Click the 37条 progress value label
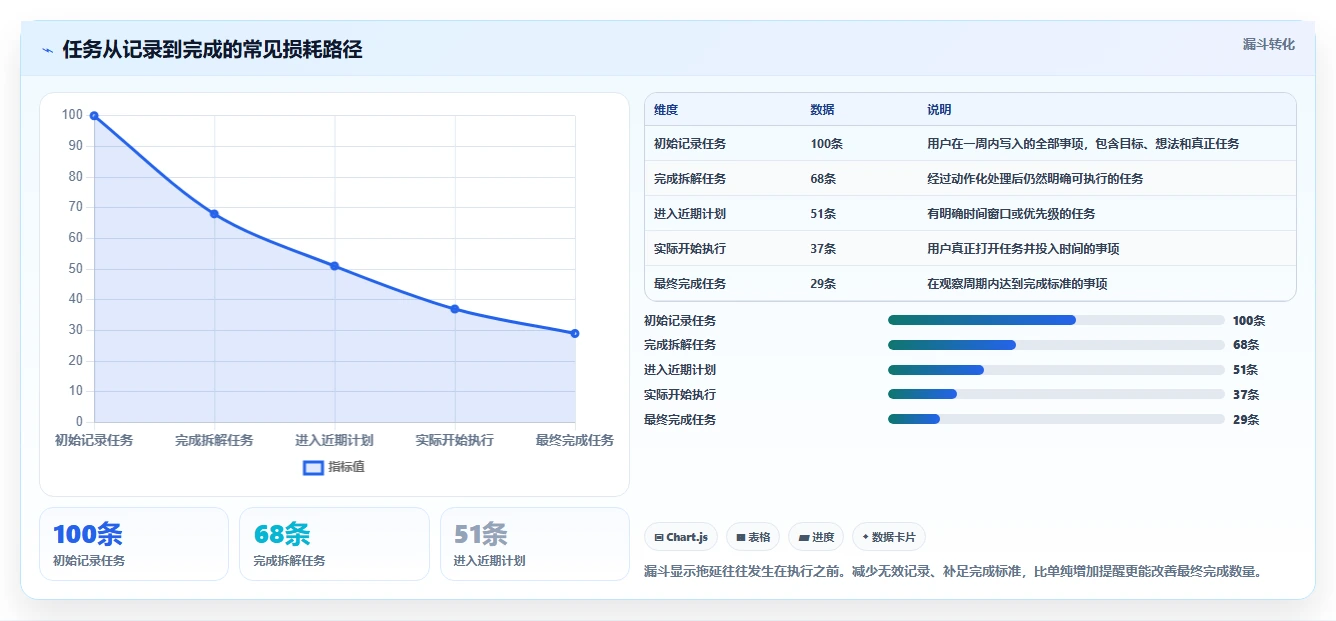This screenshot has height=621, width=1336. [1246, 395]
